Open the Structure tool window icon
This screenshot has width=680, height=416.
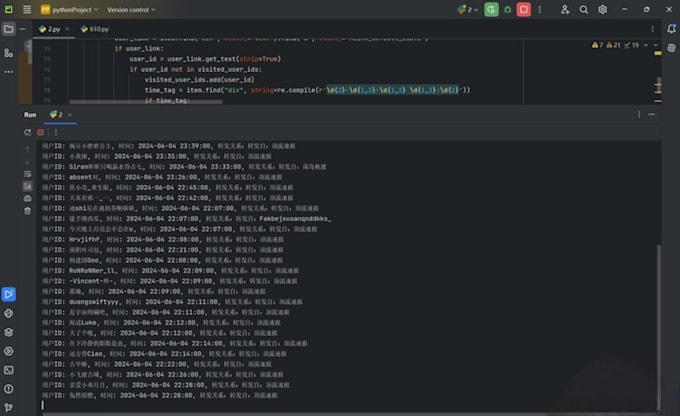pos(8,53)
